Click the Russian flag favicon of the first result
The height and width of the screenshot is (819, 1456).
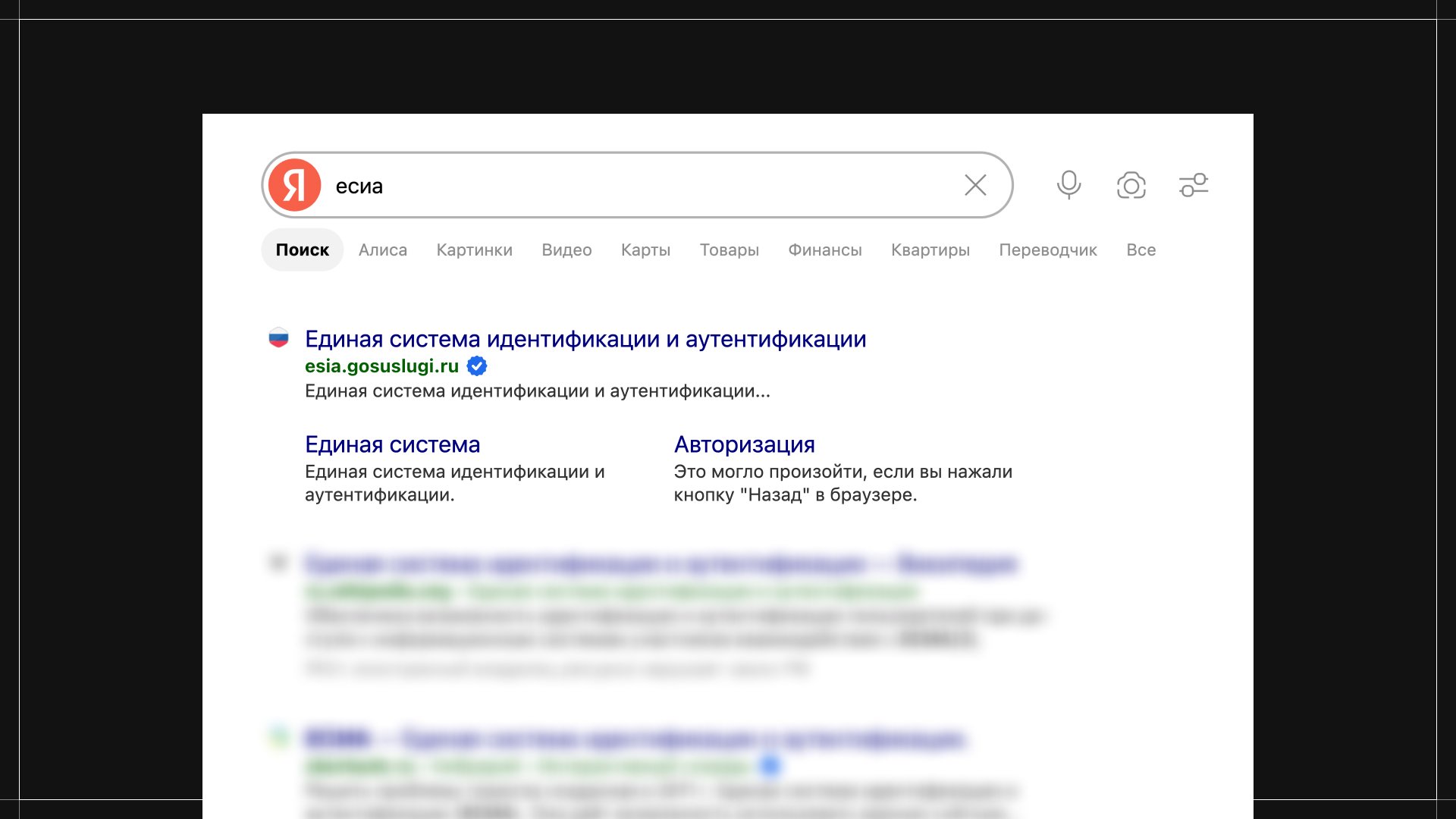tap(278, 338)
